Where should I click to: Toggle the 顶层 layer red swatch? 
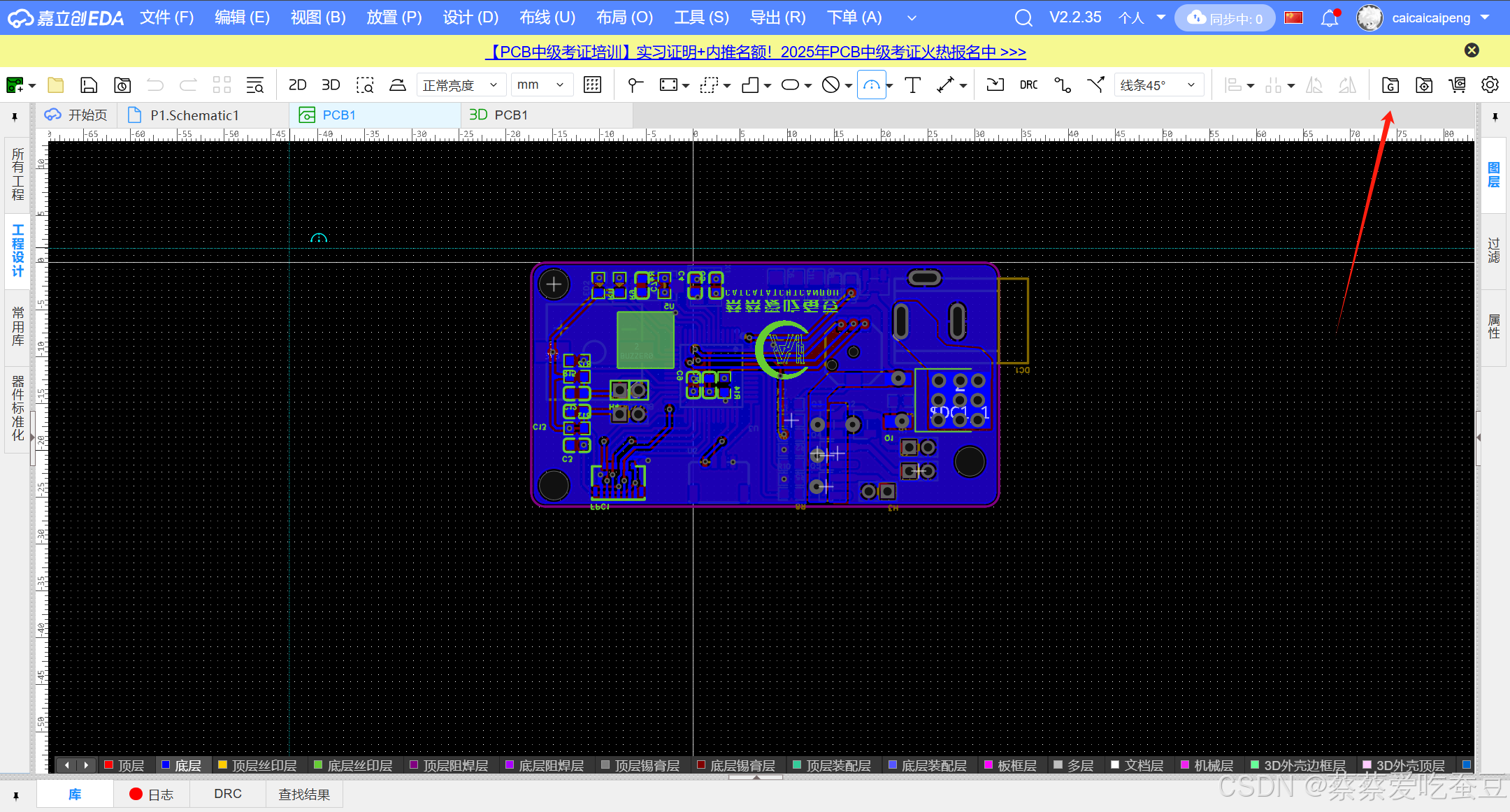pyautogui.click(x=109, y=765)
